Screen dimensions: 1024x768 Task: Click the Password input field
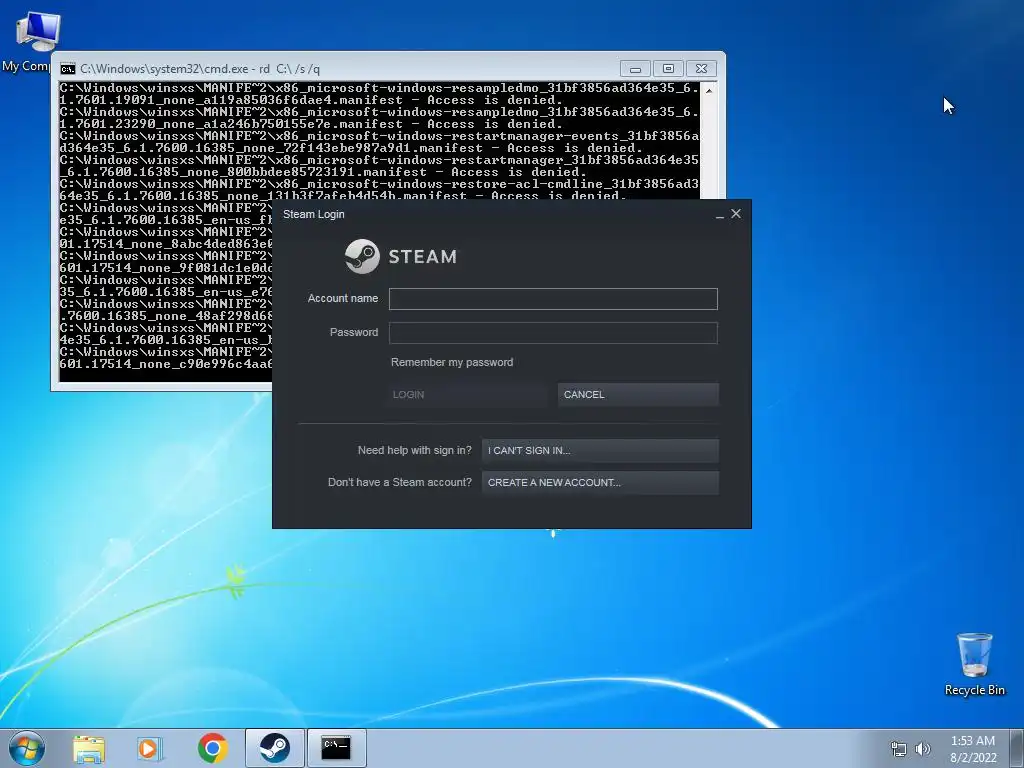point(553,333)
